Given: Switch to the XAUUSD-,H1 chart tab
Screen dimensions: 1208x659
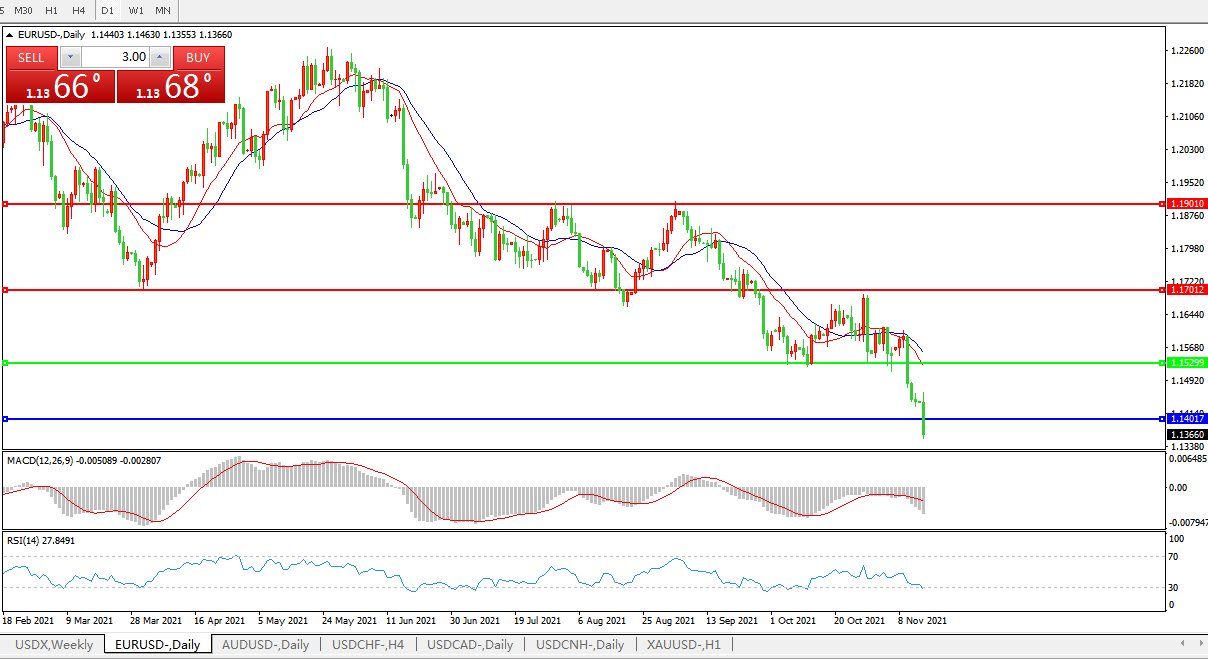Looking at the screenshot, I should coord(684,645).
